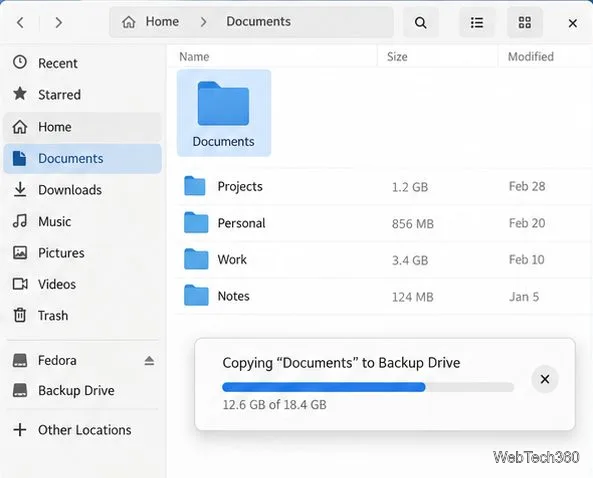This screenshot has height=478, width=593.
Task: Click the Home breadcrumb in path bar
Action: click(x=162, y=22)
